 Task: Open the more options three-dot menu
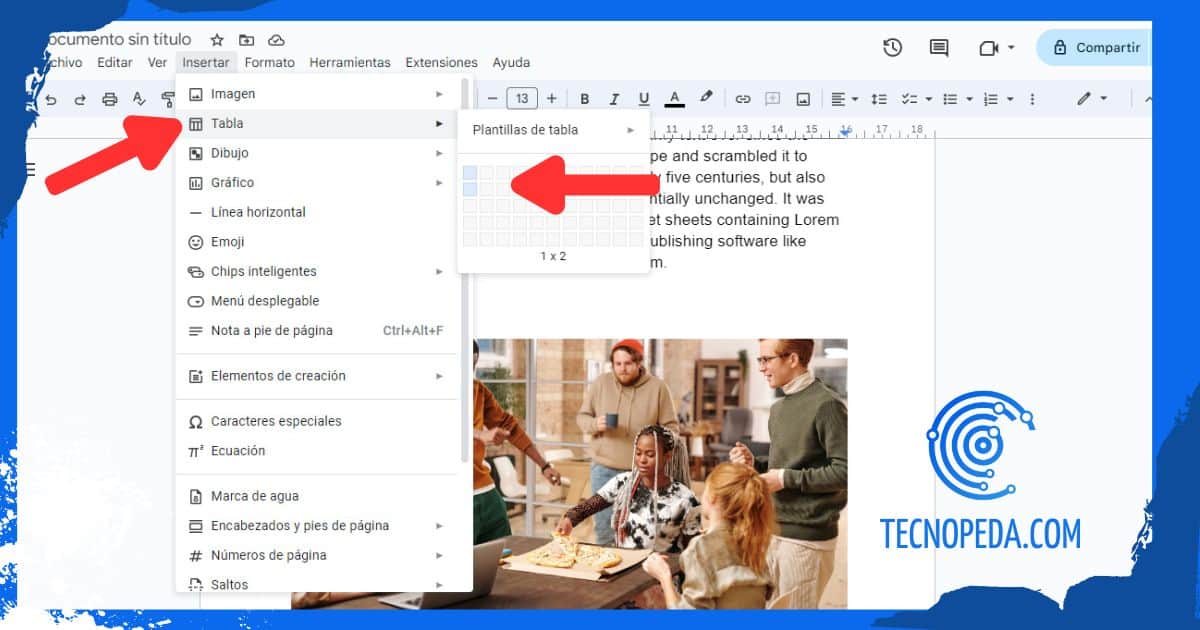[1032, 99]
